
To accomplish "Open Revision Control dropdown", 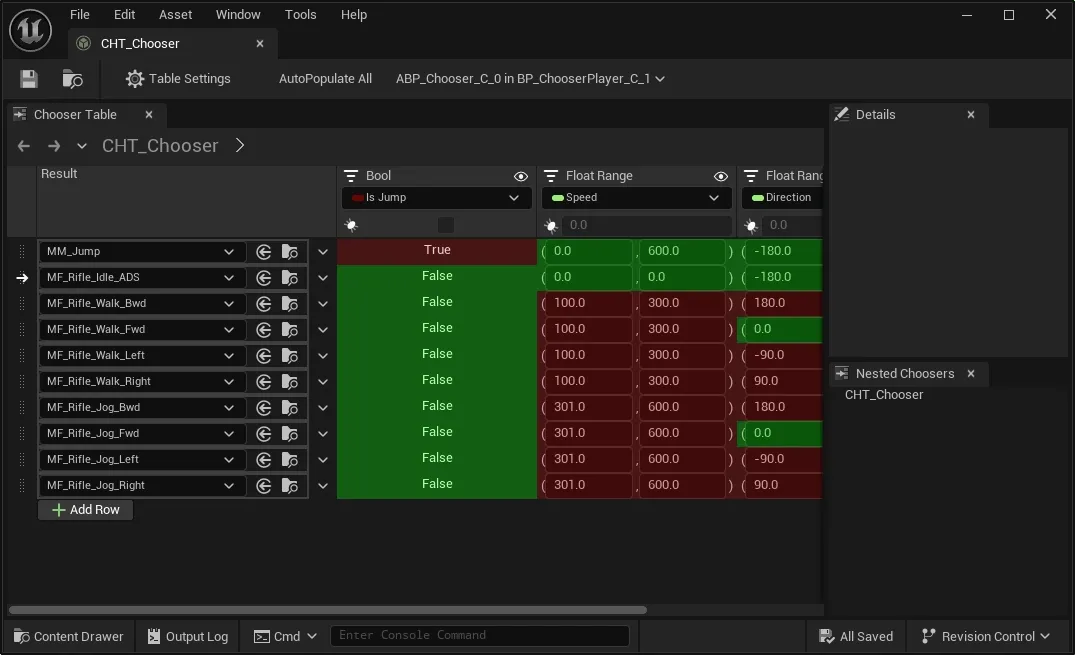I will tap(986, 636).
